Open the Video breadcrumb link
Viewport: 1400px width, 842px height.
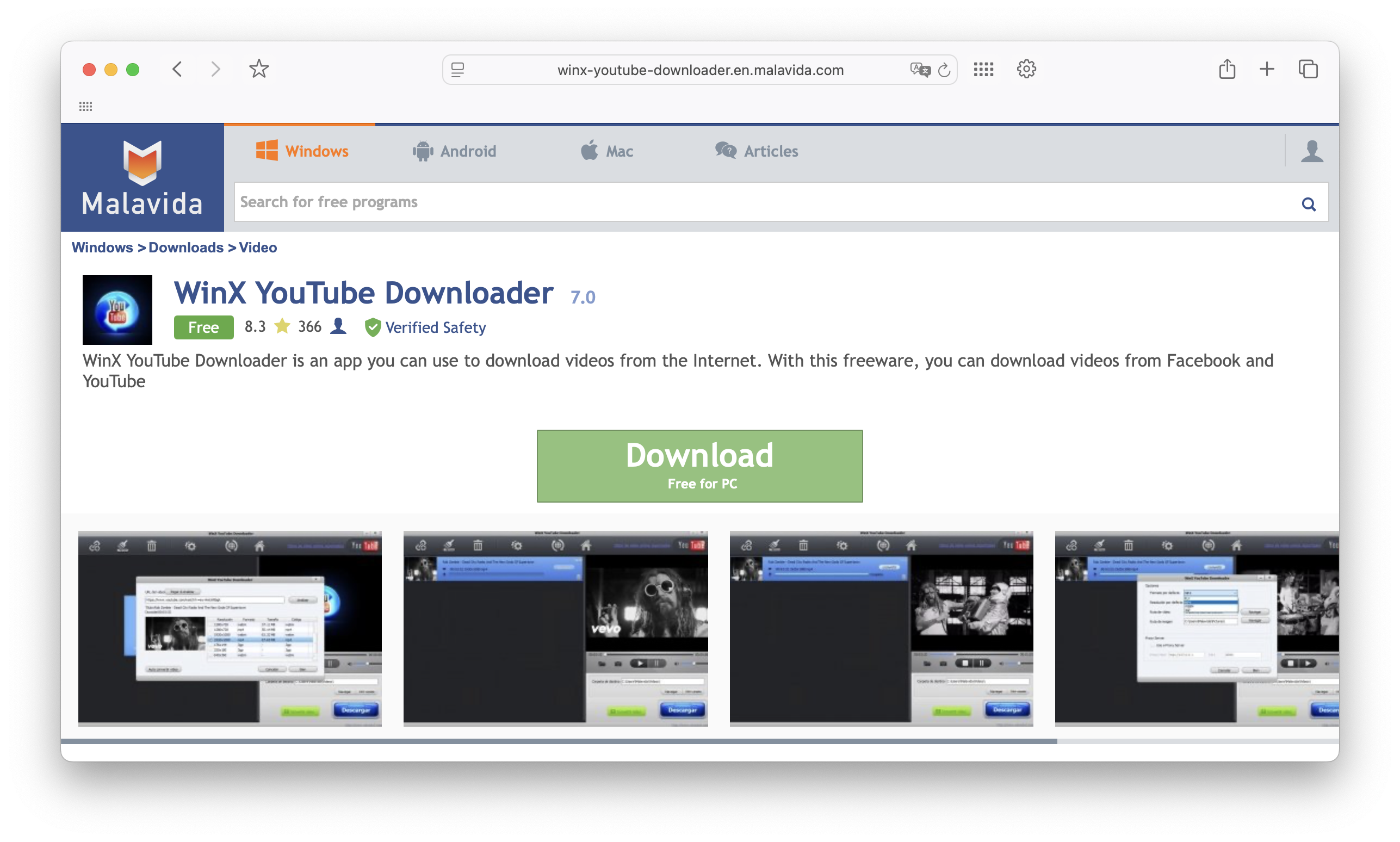[257, 247]
